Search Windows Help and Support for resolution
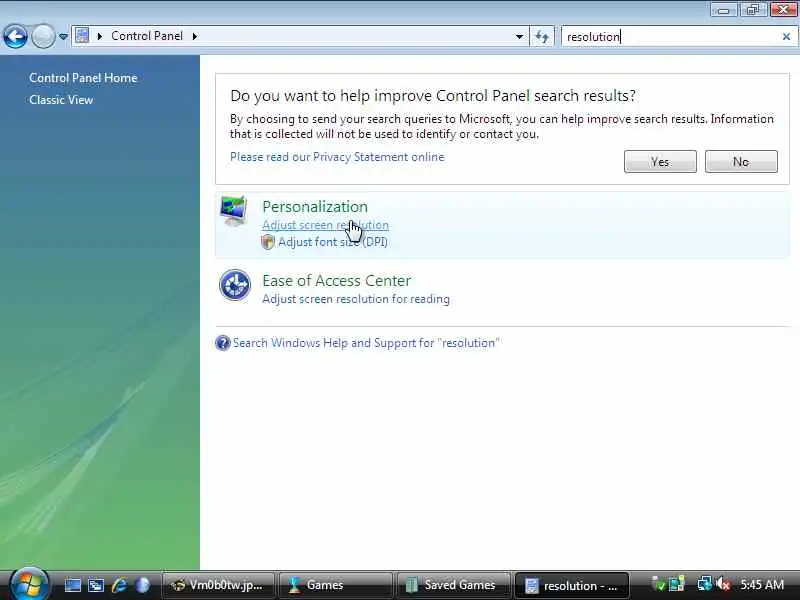This screenshot has height=600, width=800. click(366, 343)
